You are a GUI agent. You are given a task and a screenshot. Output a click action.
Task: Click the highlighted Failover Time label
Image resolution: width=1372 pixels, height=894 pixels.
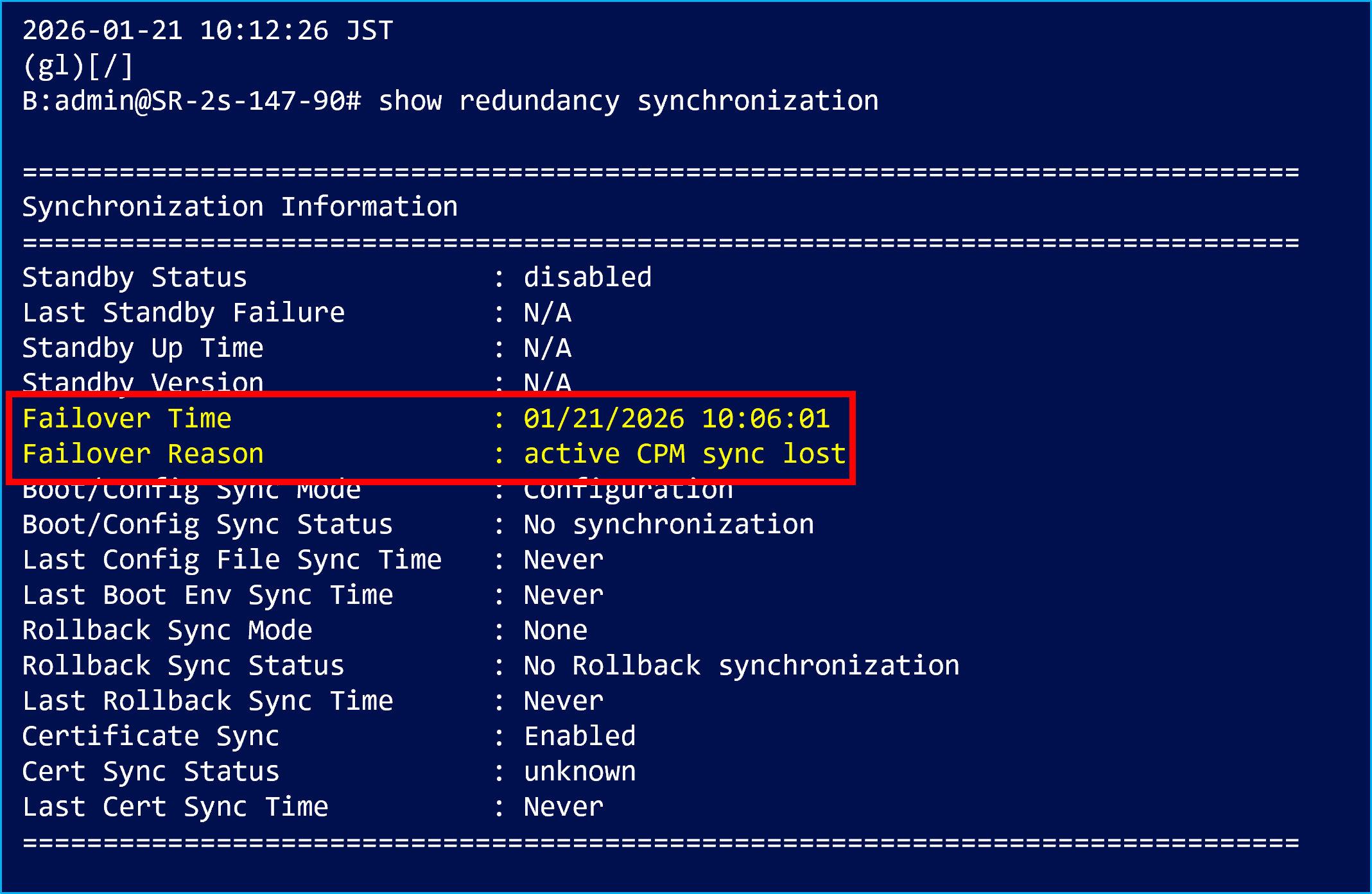coord(126,419)
